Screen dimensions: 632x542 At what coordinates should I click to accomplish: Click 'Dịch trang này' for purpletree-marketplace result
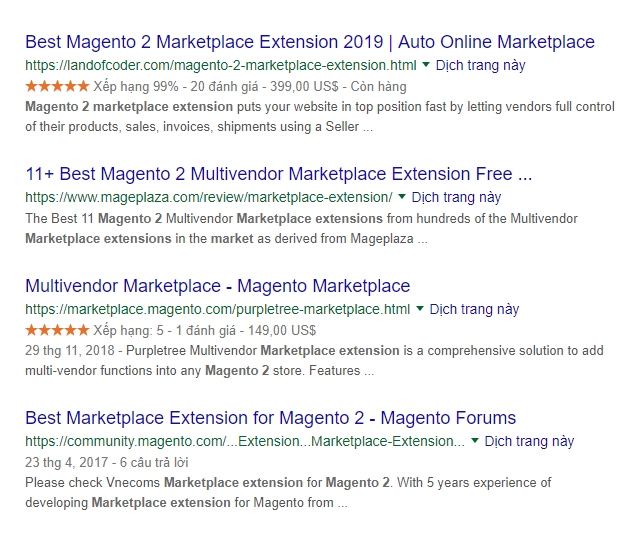pyautogui.click(x=475, y=309)
